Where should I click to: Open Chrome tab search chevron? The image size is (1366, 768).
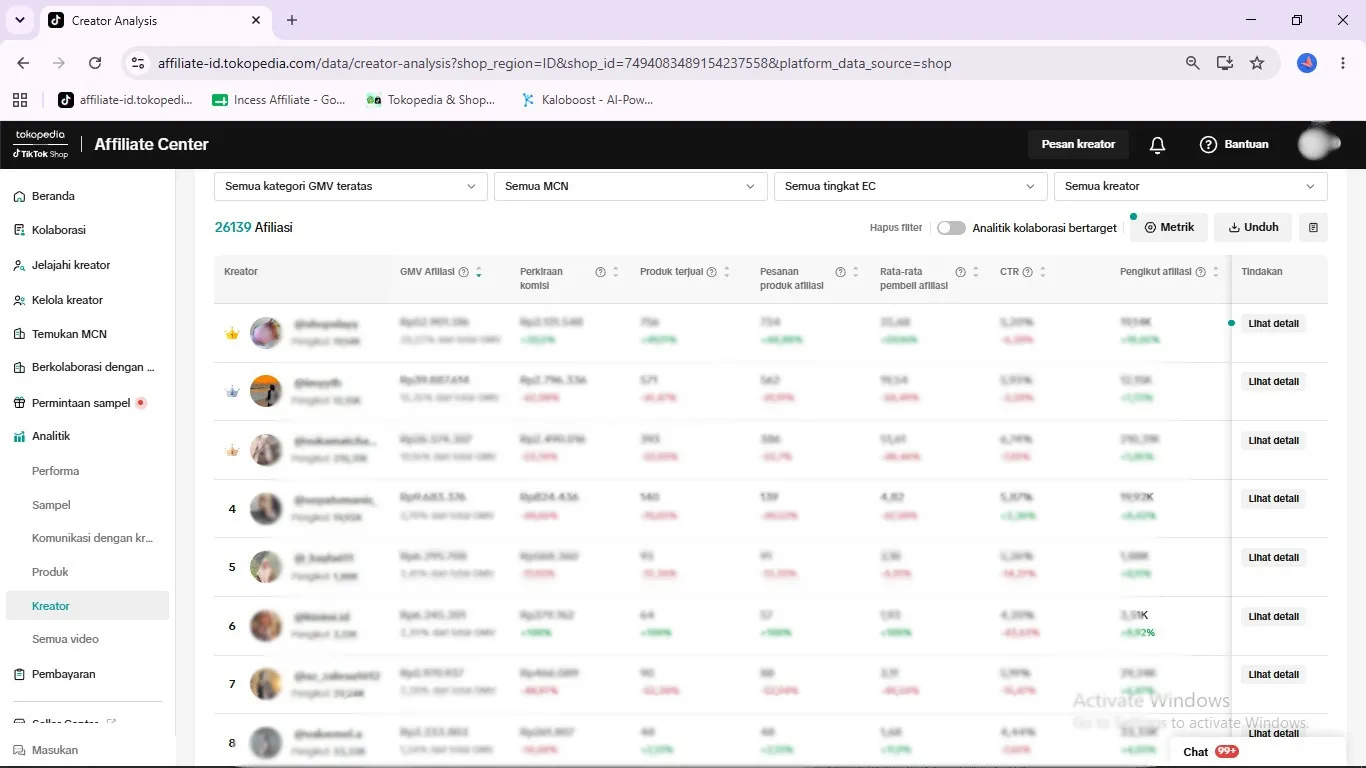20,20
